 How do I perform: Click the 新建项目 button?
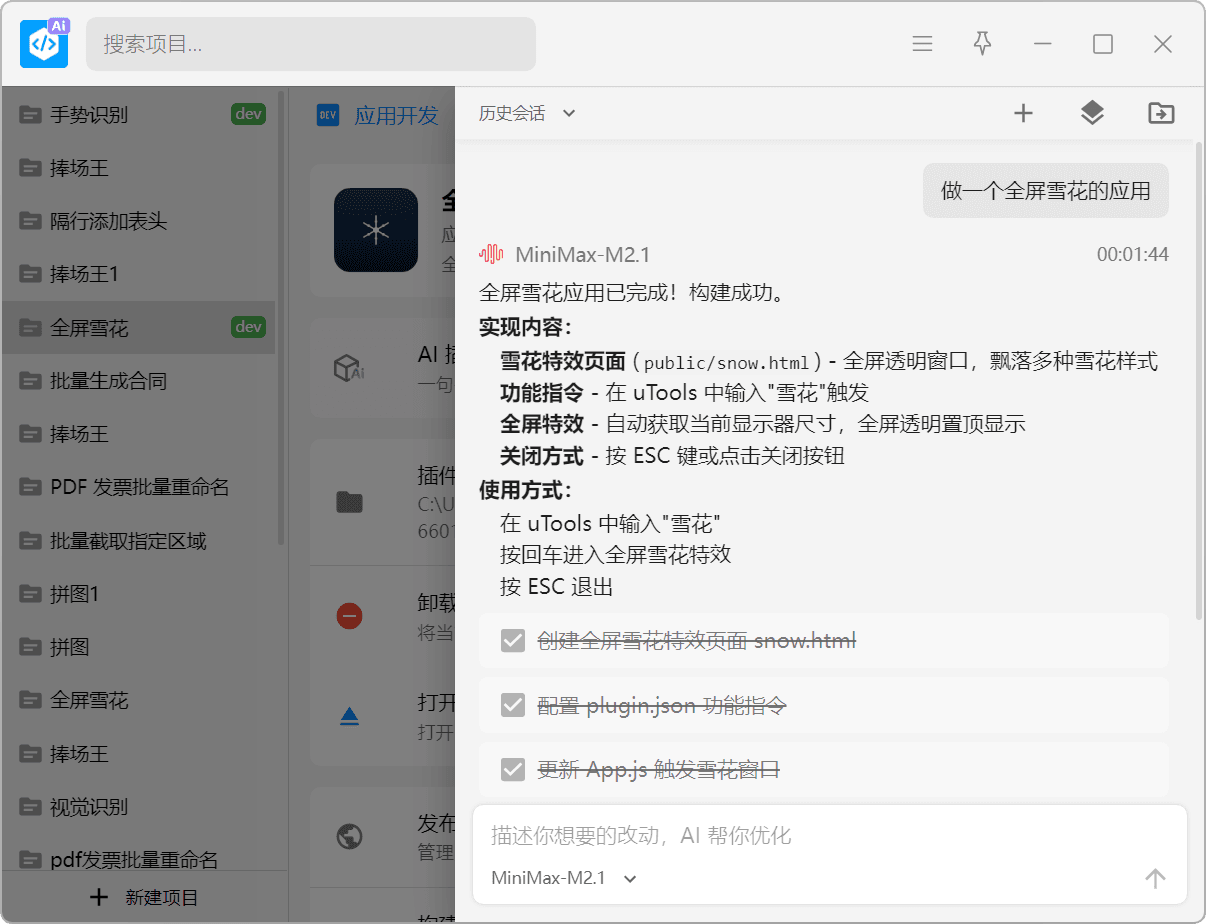click(144, 897)
